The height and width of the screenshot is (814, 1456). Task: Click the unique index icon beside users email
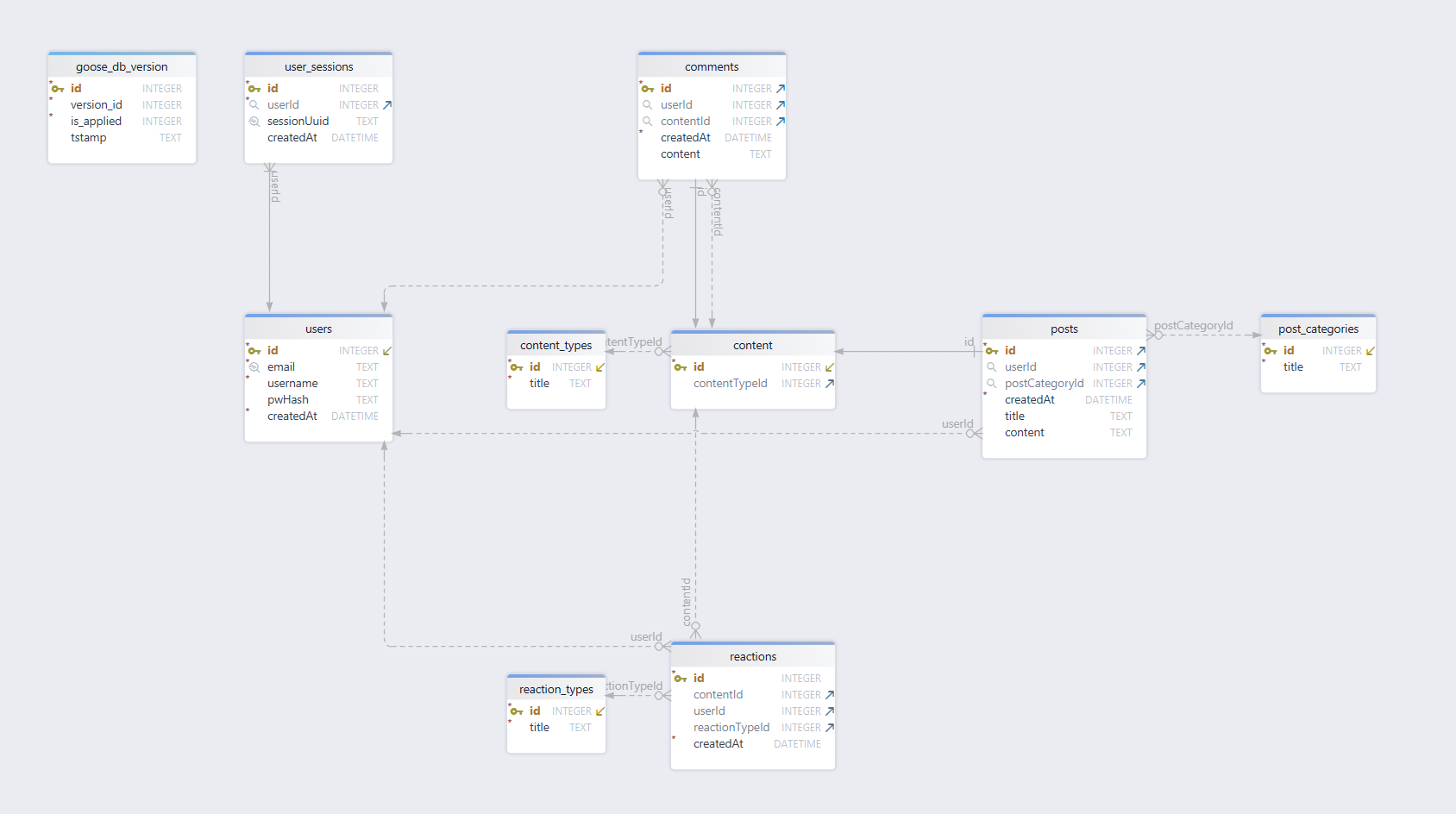point(254,366)
